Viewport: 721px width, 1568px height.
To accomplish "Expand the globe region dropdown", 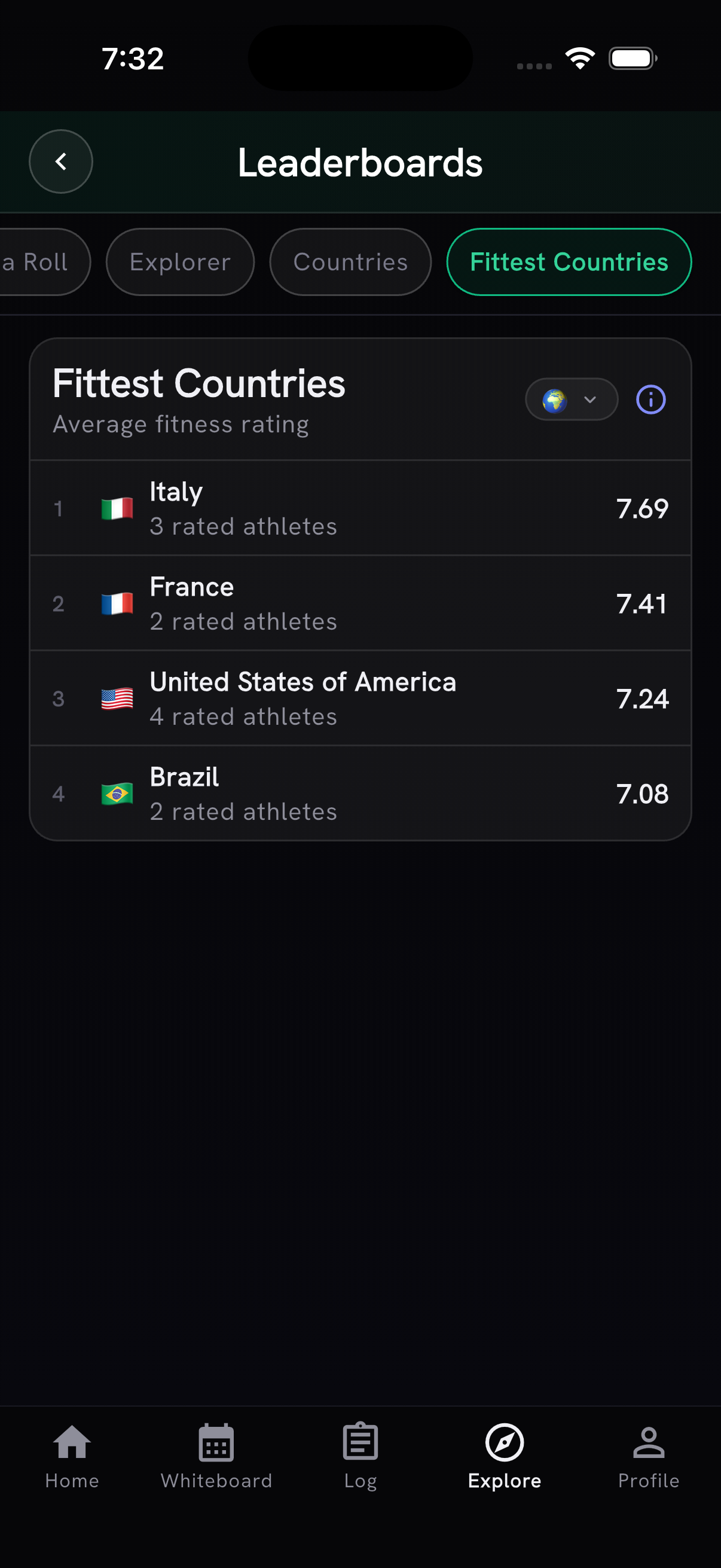I will click(572, 399).
